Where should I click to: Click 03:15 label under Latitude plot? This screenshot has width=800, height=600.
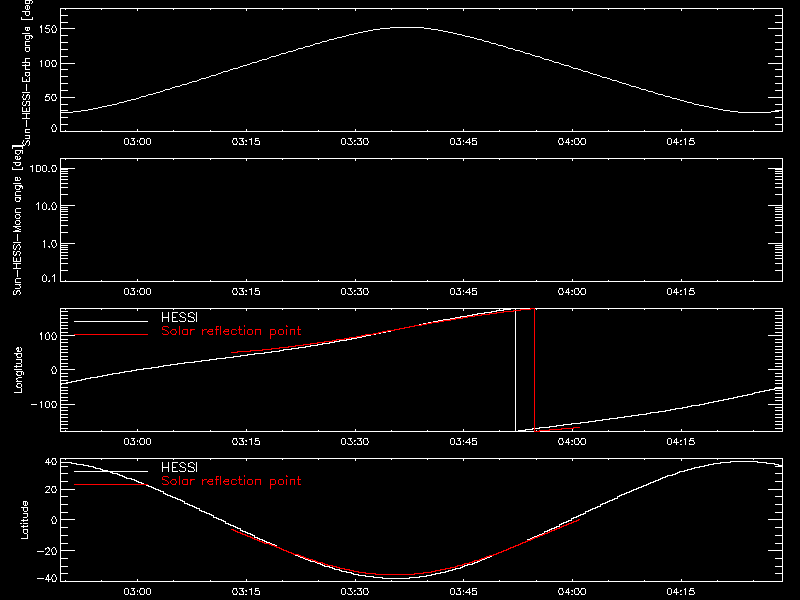coord(246,592)
